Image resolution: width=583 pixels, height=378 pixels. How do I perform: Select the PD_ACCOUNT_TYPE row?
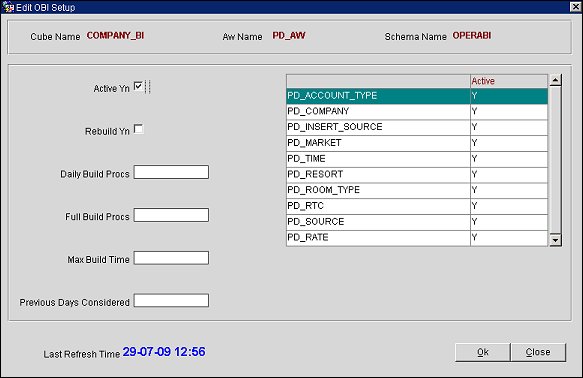[x=417, y=96]
